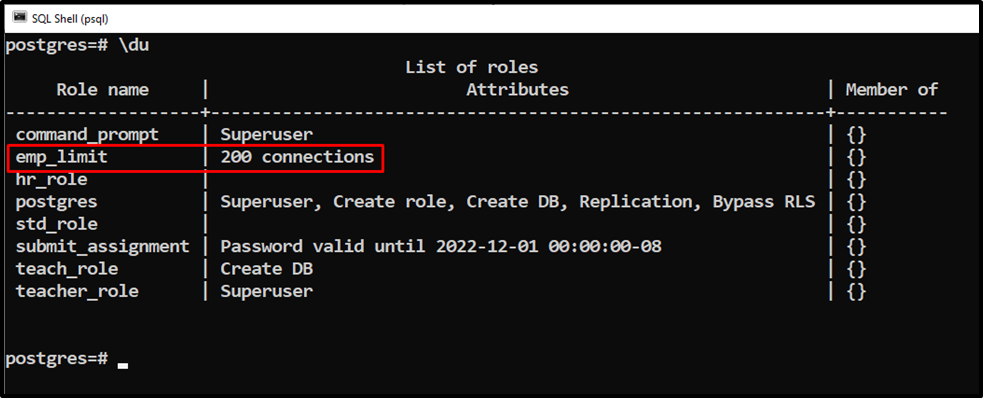983x398 pixels.
Task: Click the teacher_role role name
Action: pos(77,291)
